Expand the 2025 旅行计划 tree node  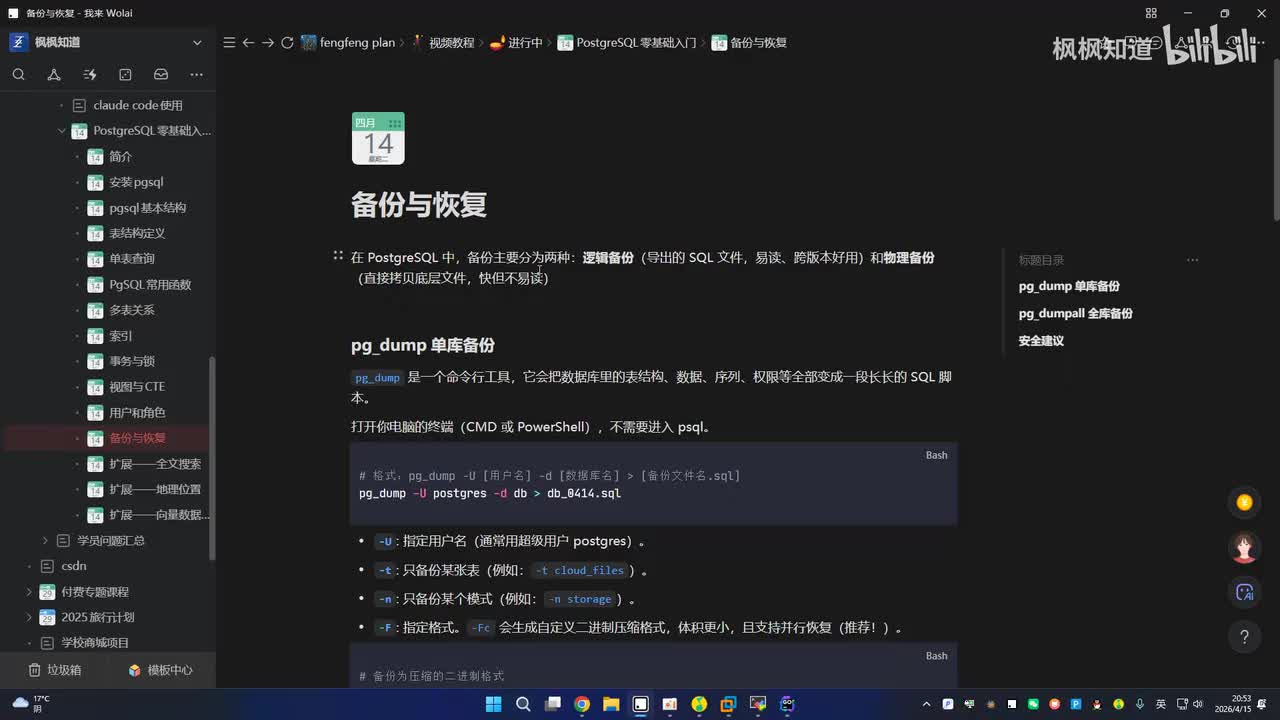pyautogui.click(x=29, y=617)
